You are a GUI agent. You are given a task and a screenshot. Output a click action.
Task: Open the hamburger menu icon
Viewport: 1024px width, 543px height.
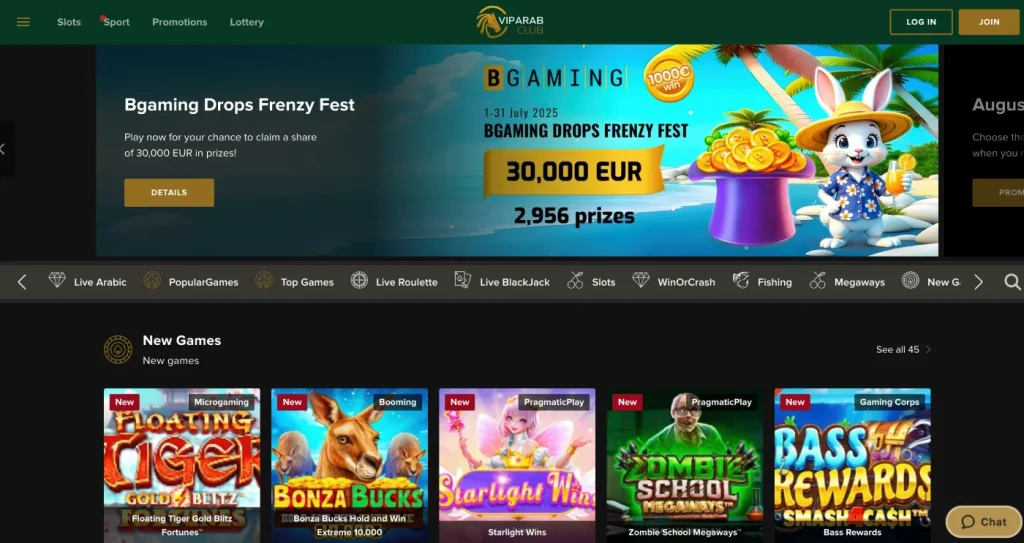pyautogui.click(x=24, y=22)
